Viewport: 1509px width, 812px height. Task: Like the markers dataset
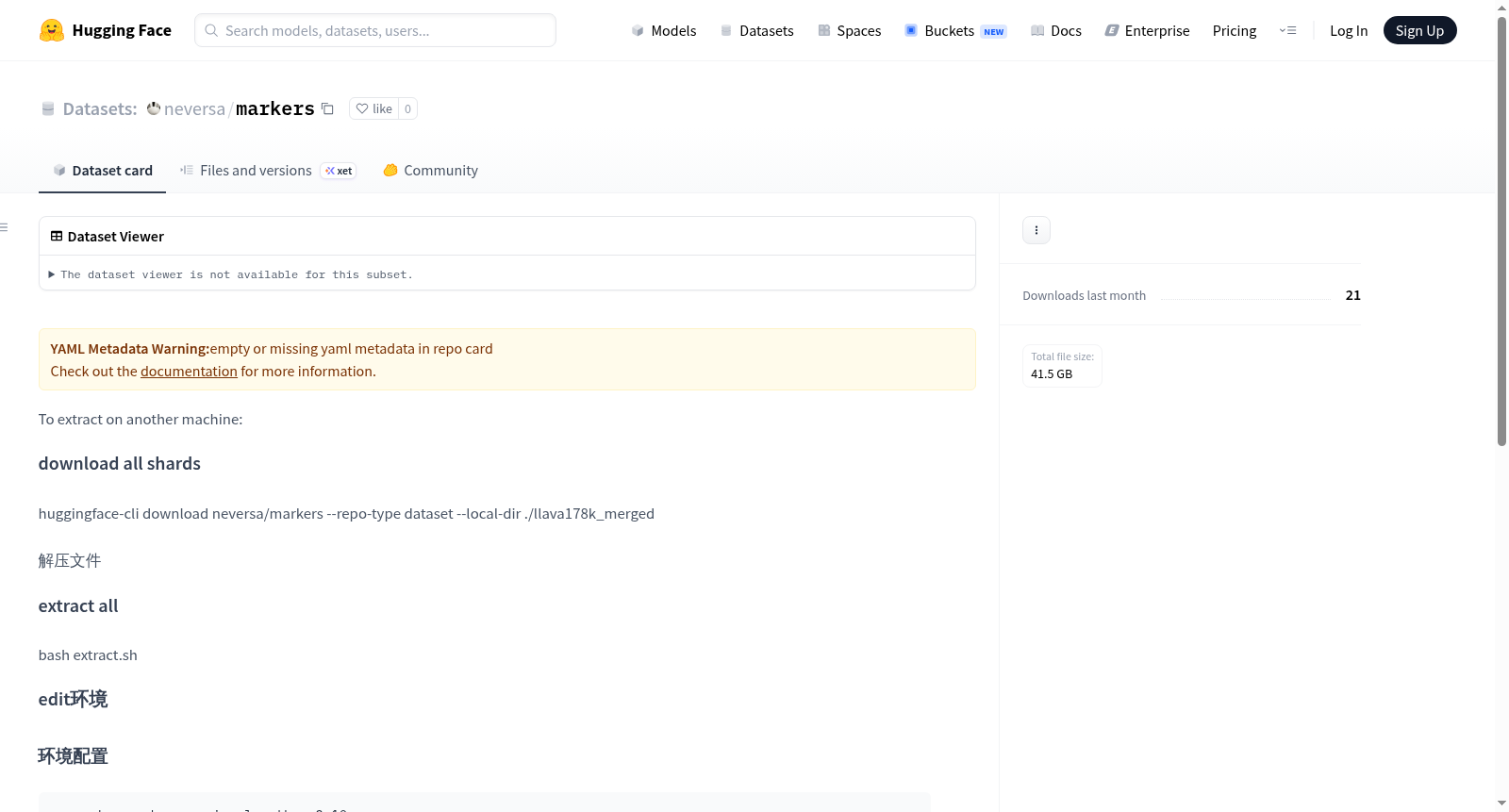tap(373, 108)
